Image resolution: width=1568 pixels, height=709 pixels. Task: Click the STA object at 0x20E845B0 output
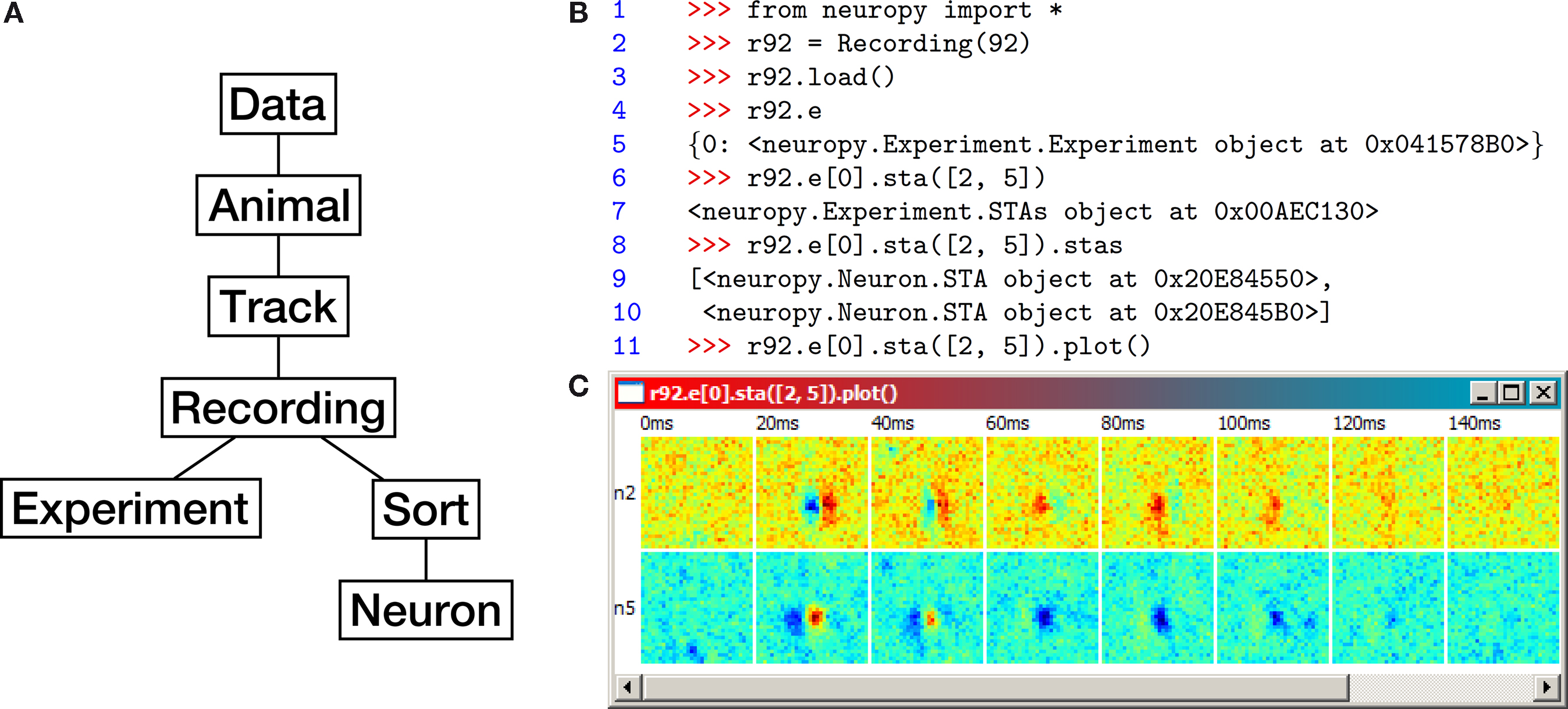1016,313
